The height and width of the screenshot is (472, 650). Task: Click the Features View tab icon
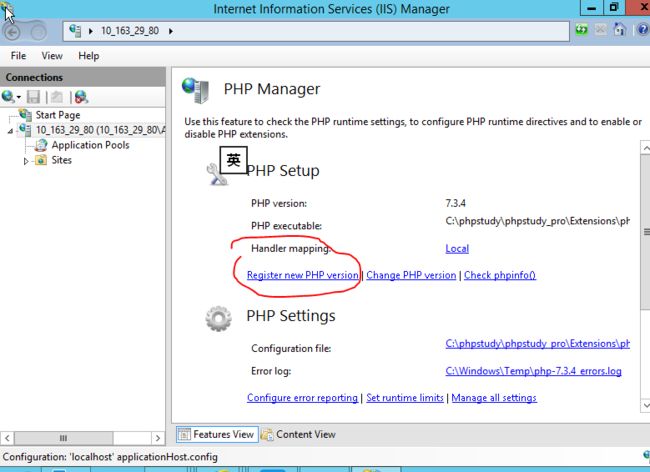[x=184, y=434]
